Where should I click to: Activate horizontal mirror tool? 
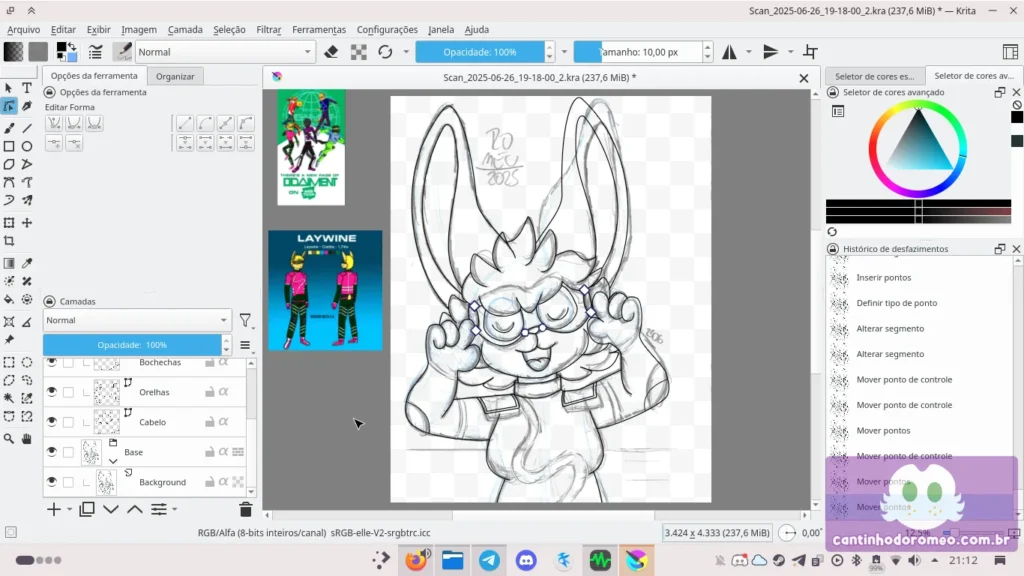point(729,52)
